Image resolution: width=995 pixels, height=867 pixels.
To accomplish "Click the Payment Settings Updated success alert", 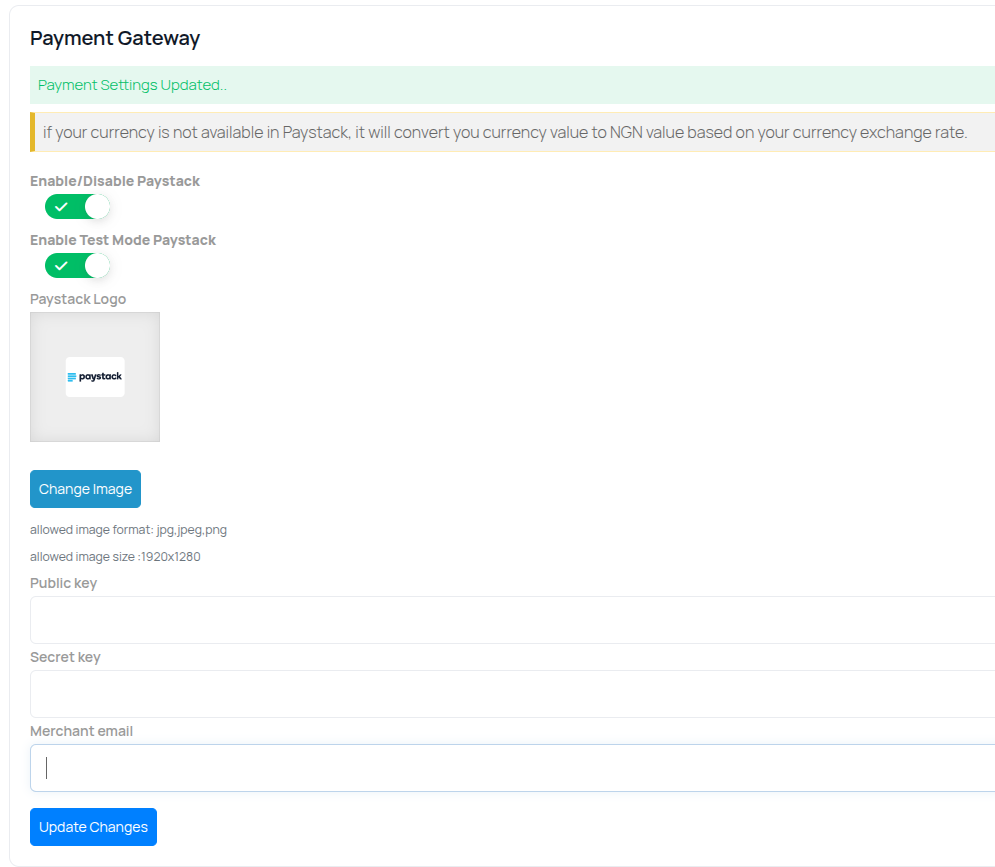I will pos(512,85).
